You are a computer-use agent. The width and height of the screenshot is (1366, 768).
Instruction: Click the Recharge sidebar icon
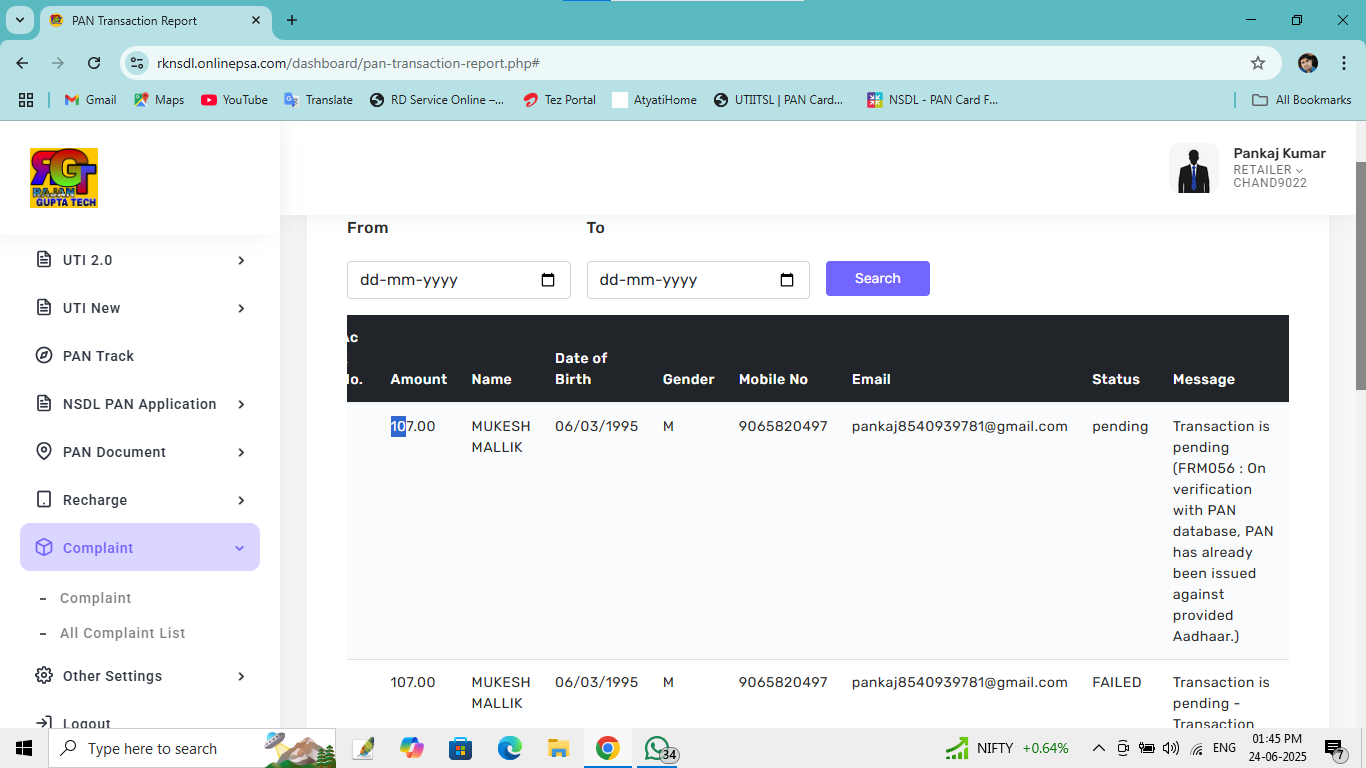coord(44,500)
